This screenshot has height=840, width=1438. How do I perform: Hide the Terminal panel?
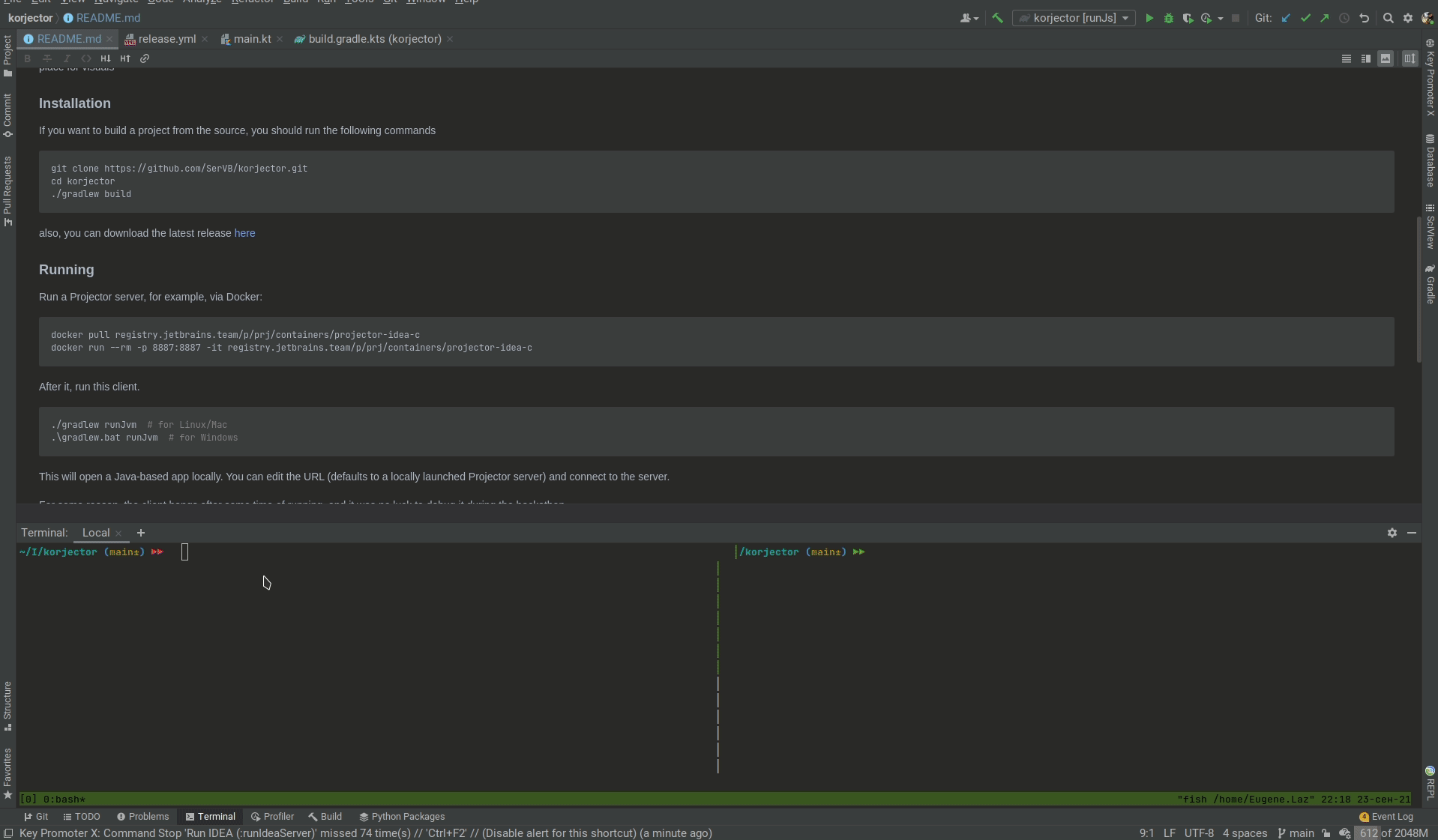pyautogui.click(x=1412, y=533)
